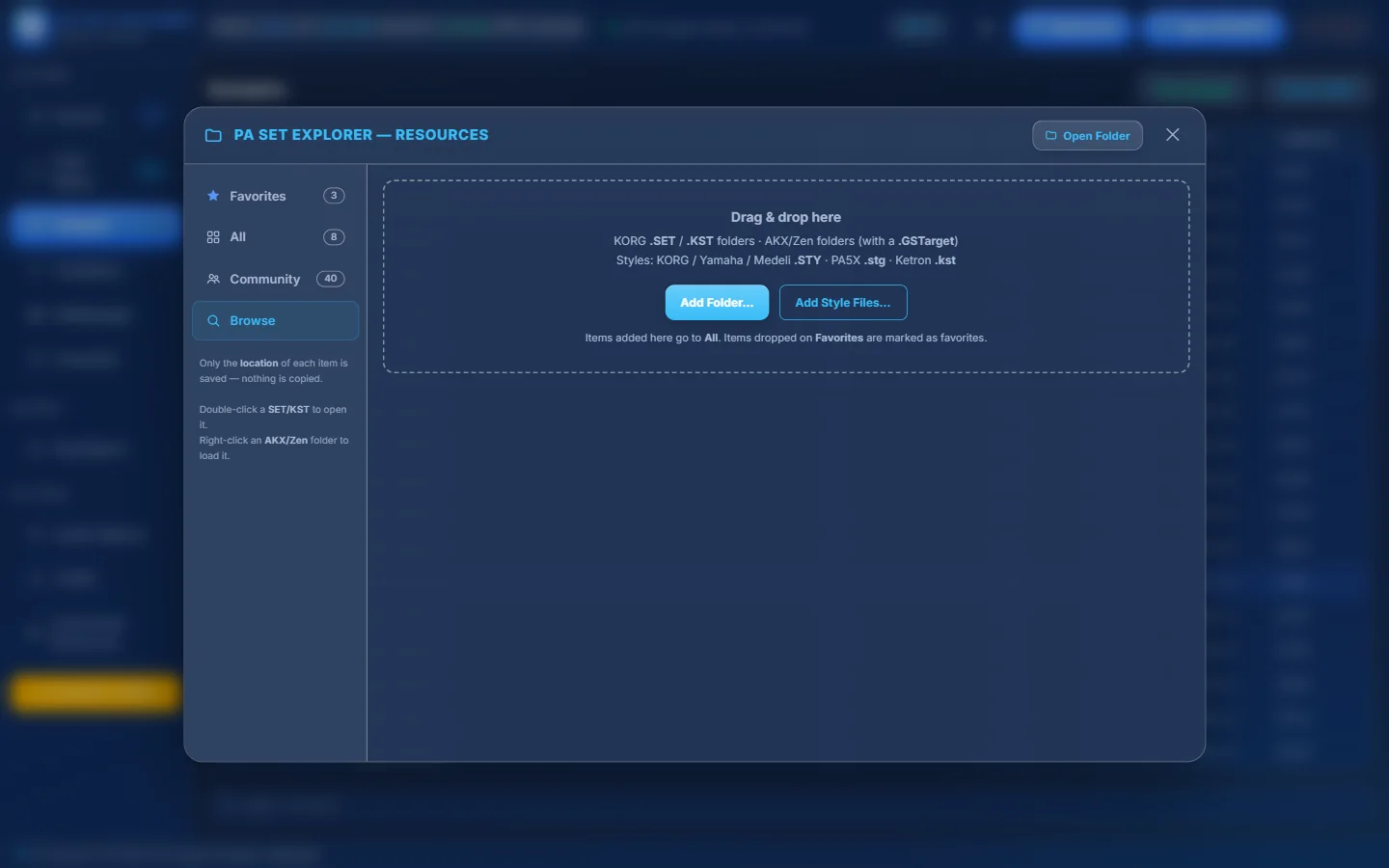
Task: Click the "Styles: KORG / Yamaha / Medeli" line
Action: tap(786, 260)
